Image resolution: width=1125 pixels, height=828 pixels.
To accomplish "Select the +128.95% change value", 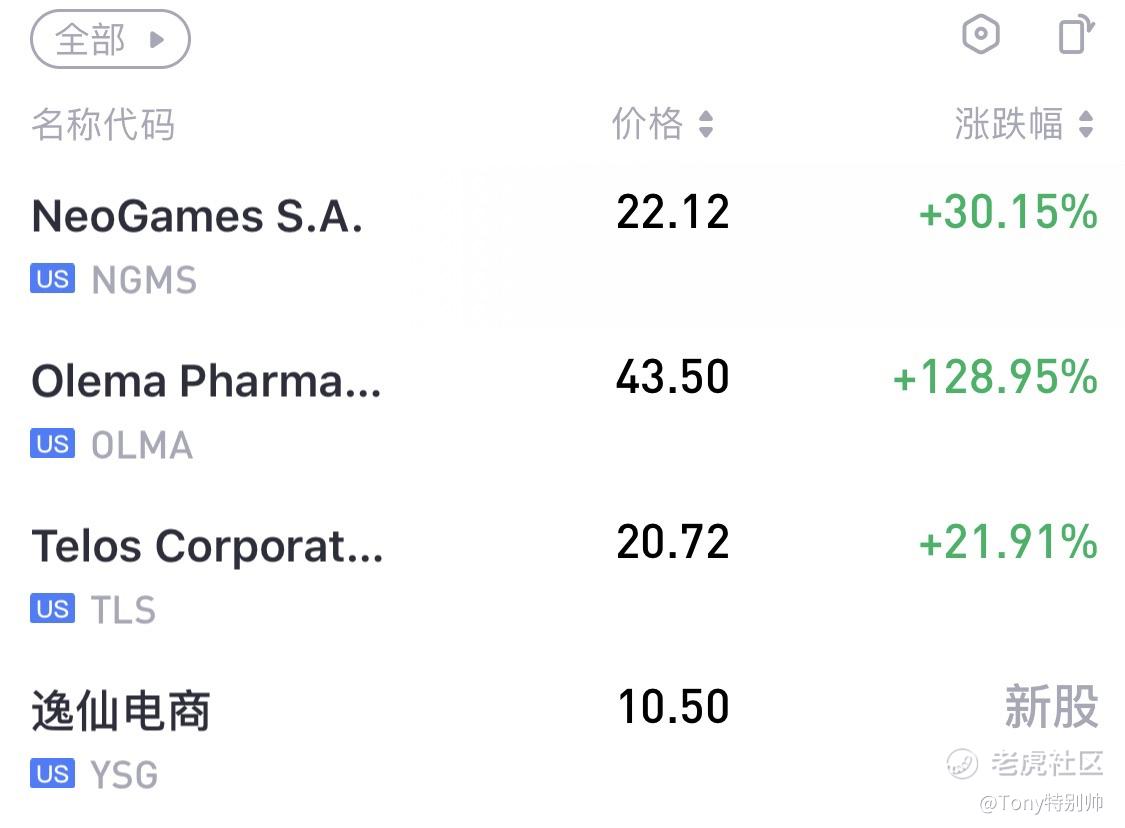I will 995,377.
